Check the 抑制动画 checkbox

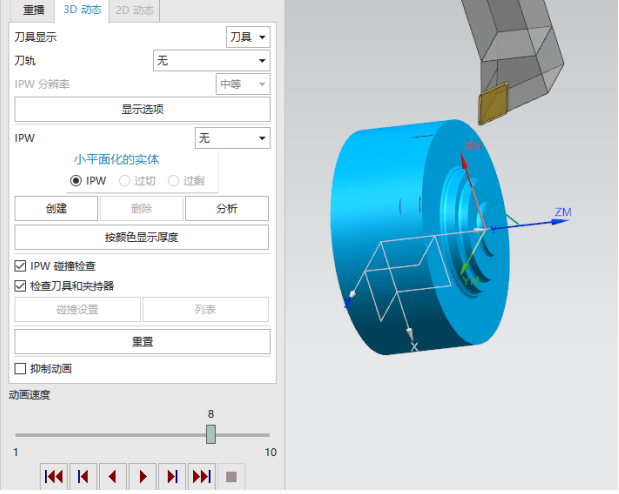(x=21, y=368)
